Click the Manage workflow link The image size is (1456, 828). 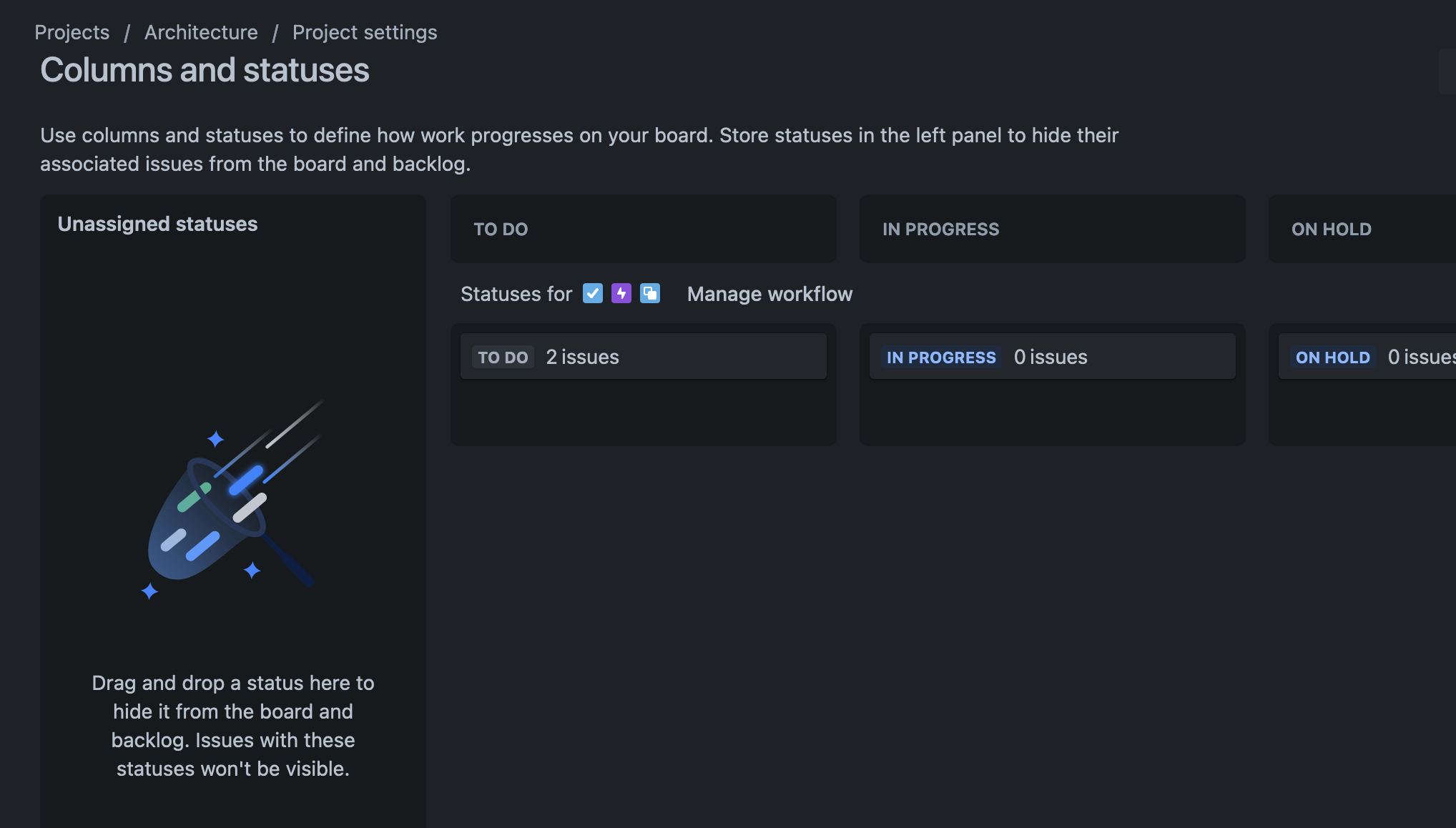click(x=769, y=294)
